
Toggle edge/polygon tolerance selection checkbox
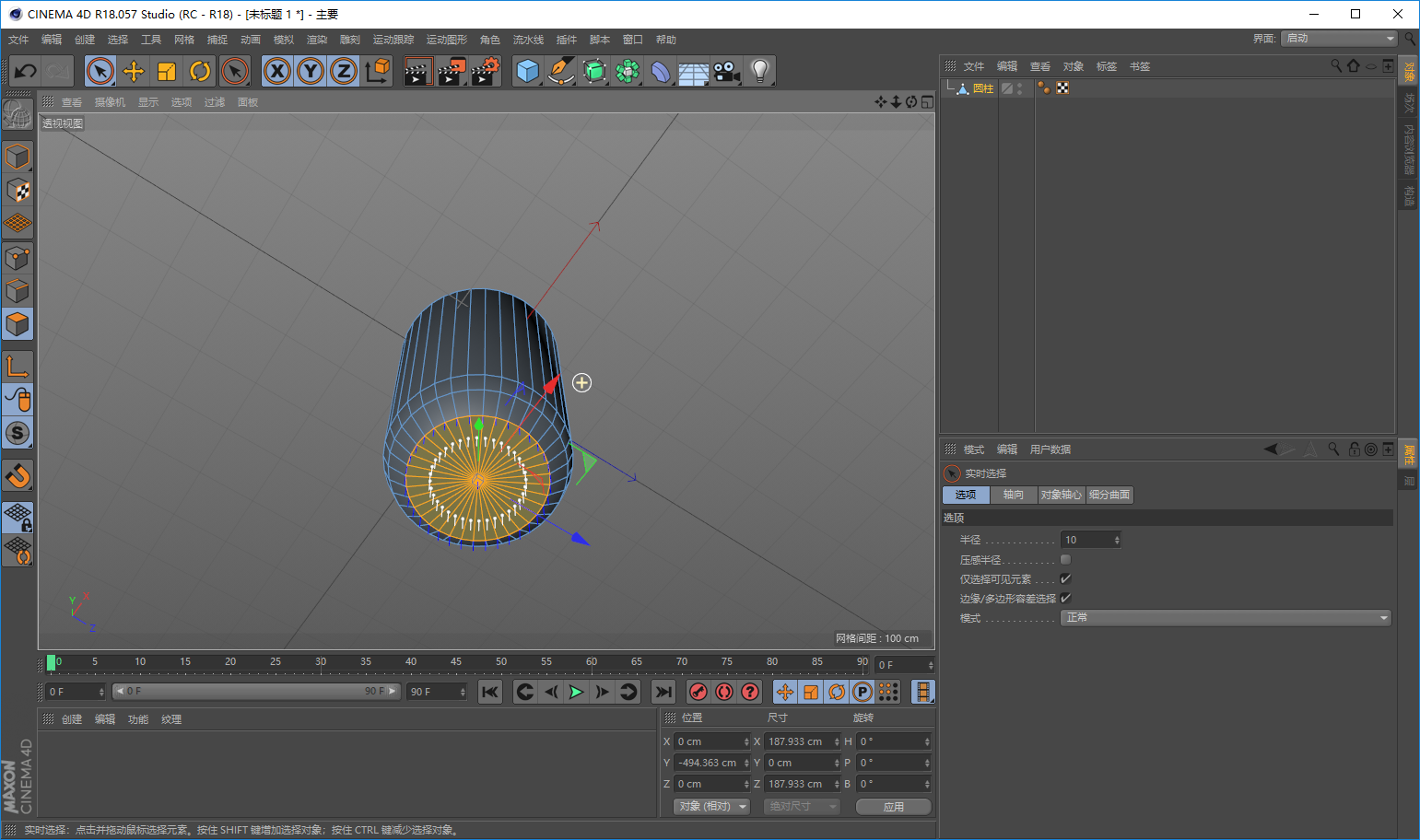pyautogui.click(x=1065, y=598)
